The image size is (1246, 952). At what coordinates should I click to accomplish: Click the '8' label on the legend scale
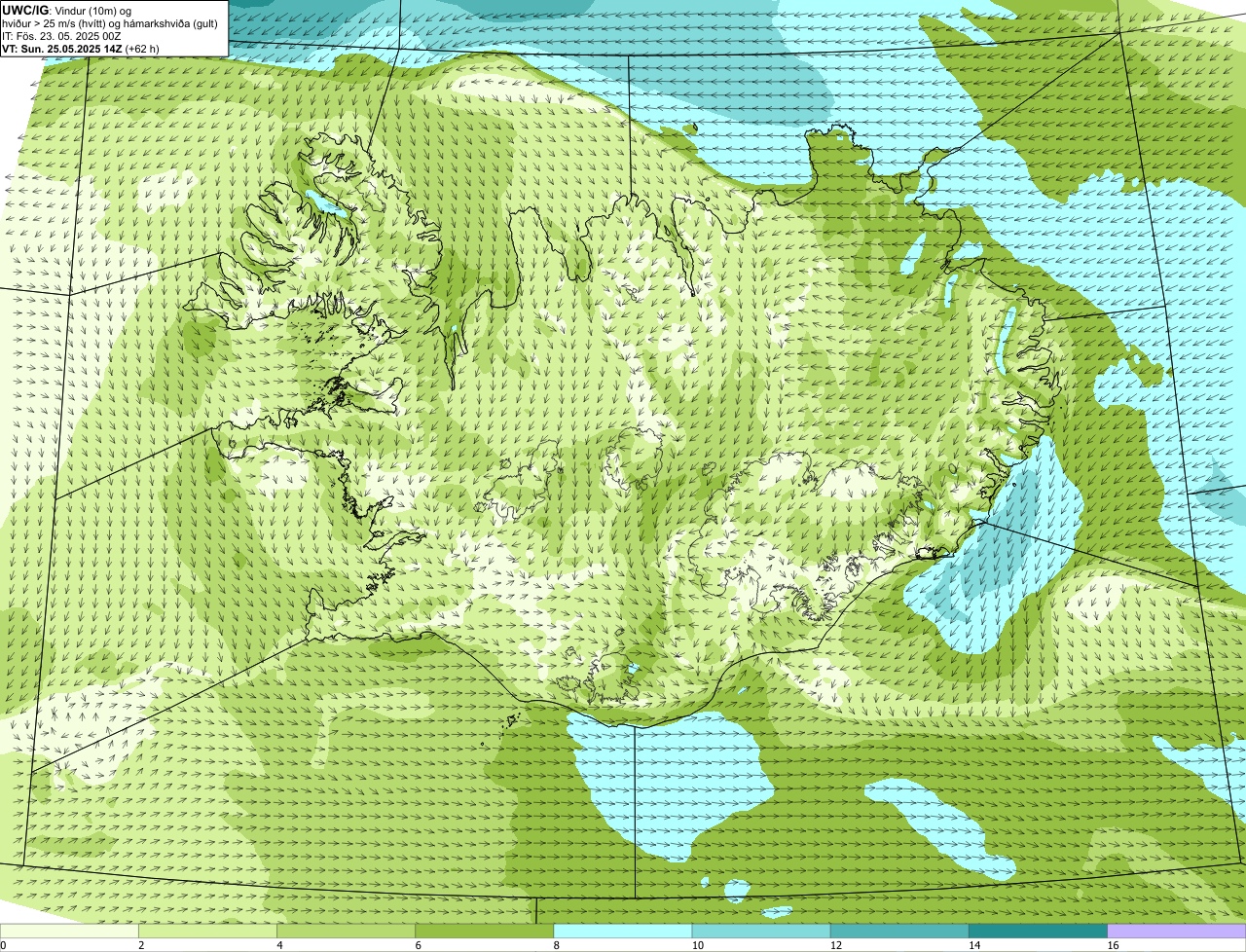coord(557,945)
